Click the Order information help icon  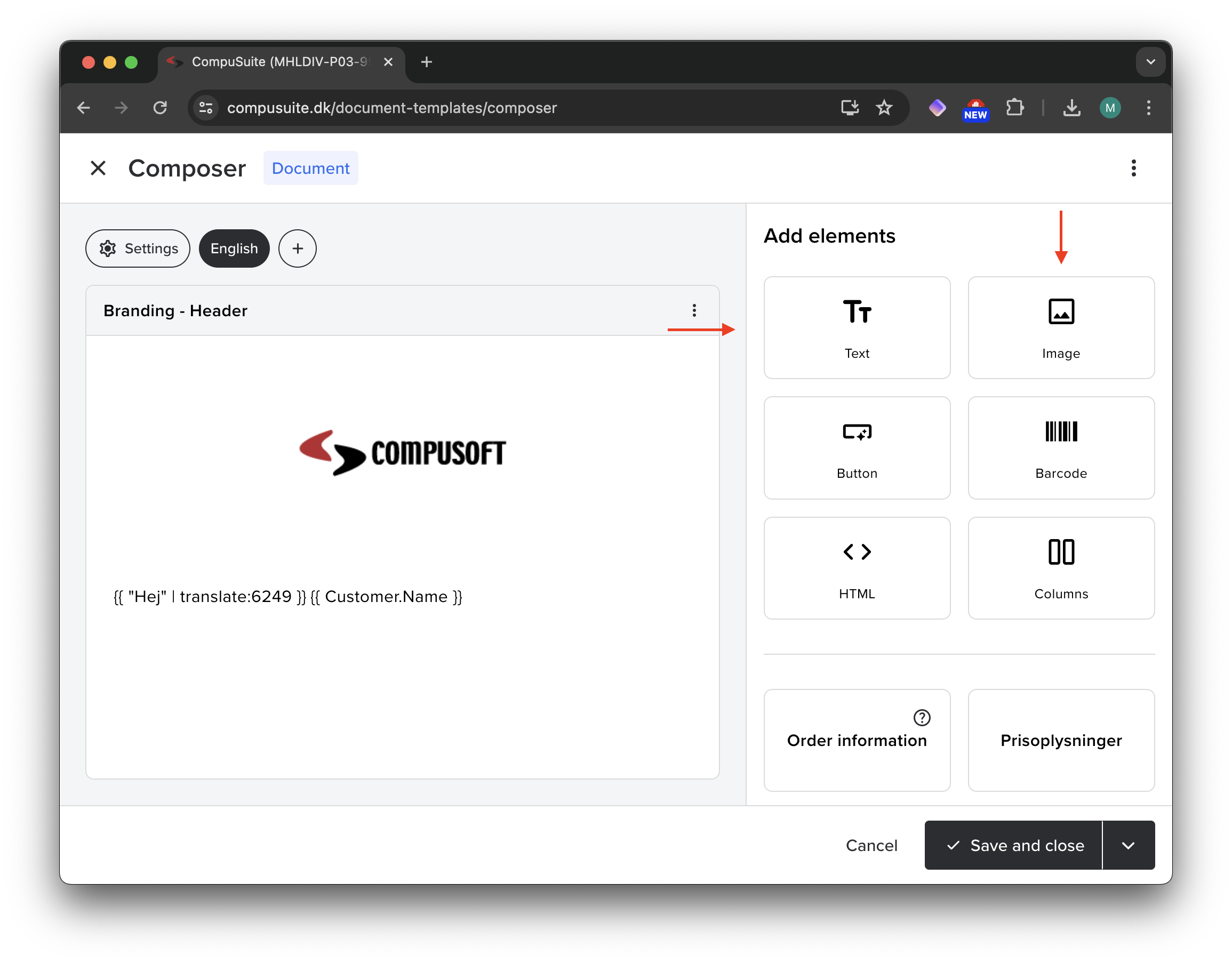pos(921,718)
